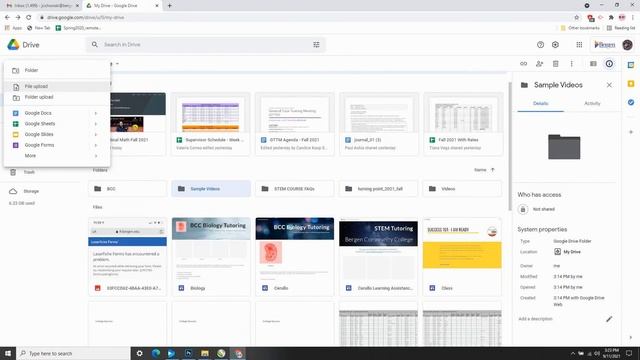Open the Tasks side panel icon
This screenshot has width=640, height=360.
click(x=631, y=102)
